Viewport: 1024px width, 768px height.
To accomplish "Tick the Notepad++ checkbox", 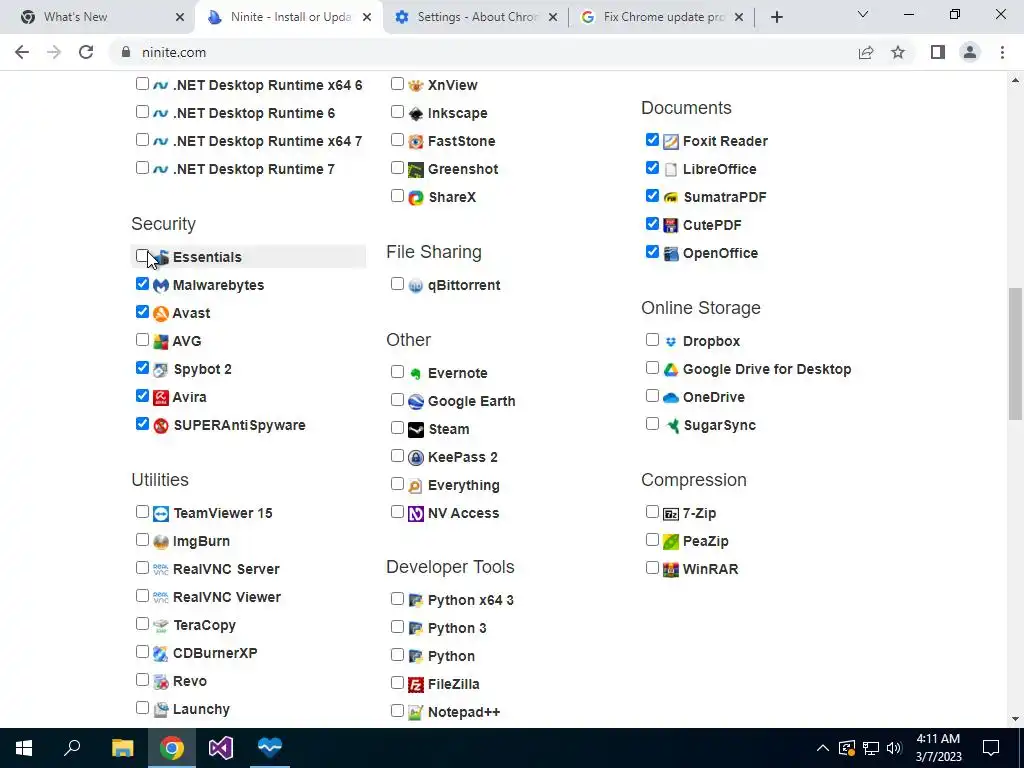I will (397, 711).
